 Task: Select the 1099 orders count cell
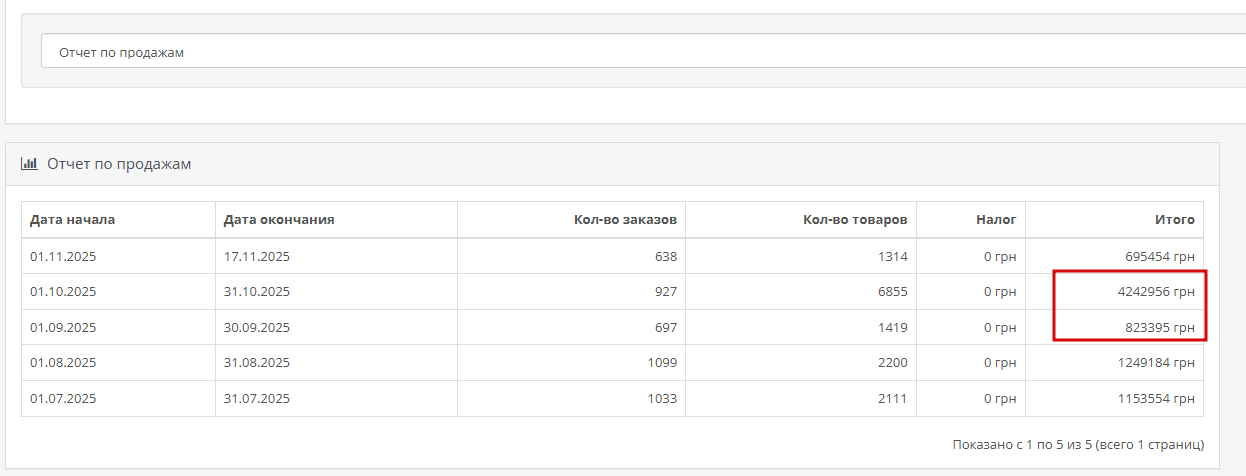point(661,363)
